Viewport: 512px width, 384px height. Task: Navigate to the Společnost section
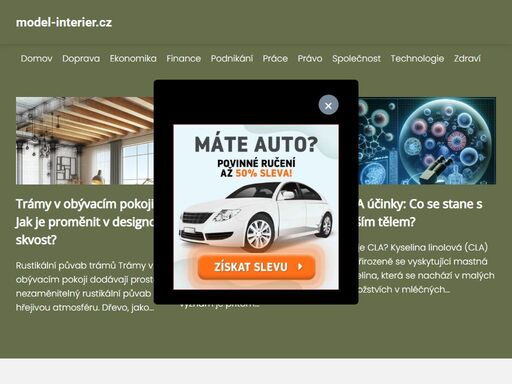[x=356, y=59]
